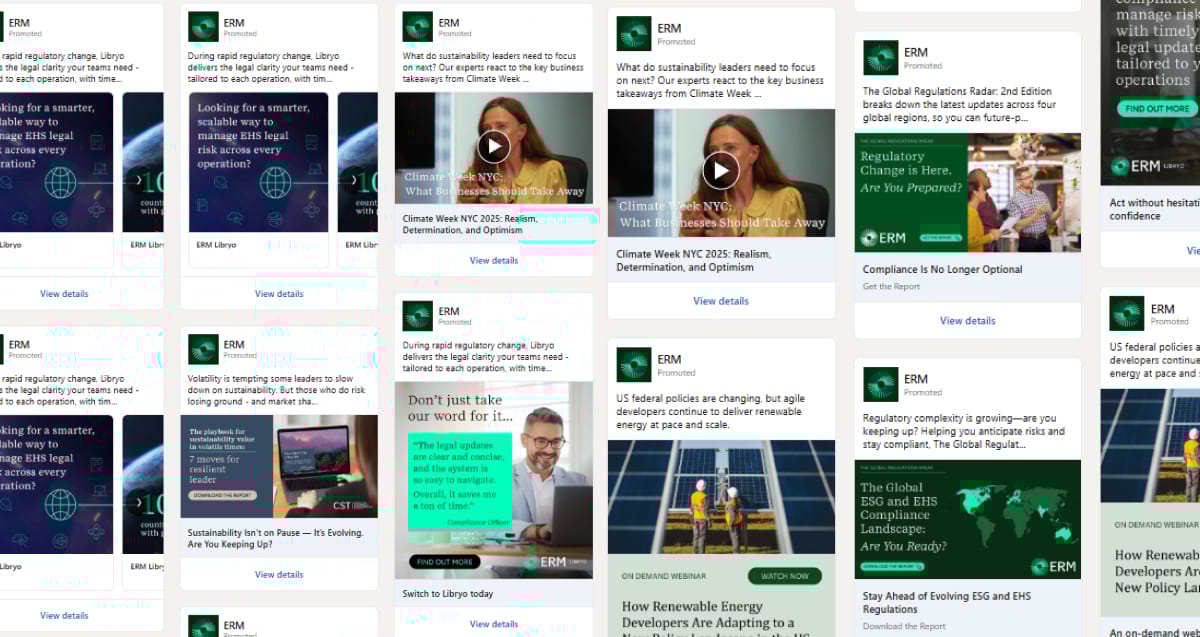The image size is (1200, 637).
Task: Play the larger Climate Week NYC video
Action: tap(721, 170)
